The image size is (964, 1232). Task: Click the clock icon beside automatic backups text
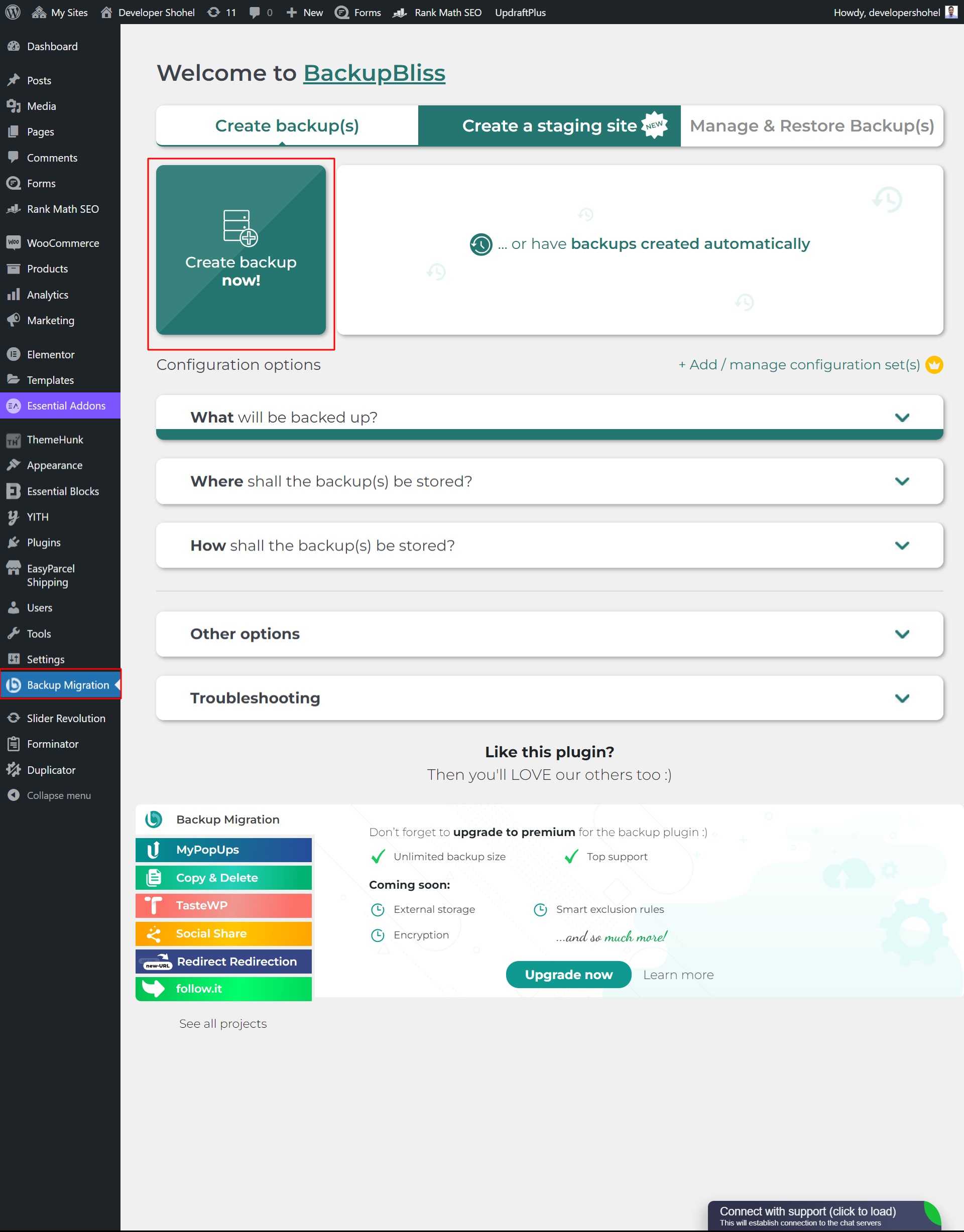481,244
